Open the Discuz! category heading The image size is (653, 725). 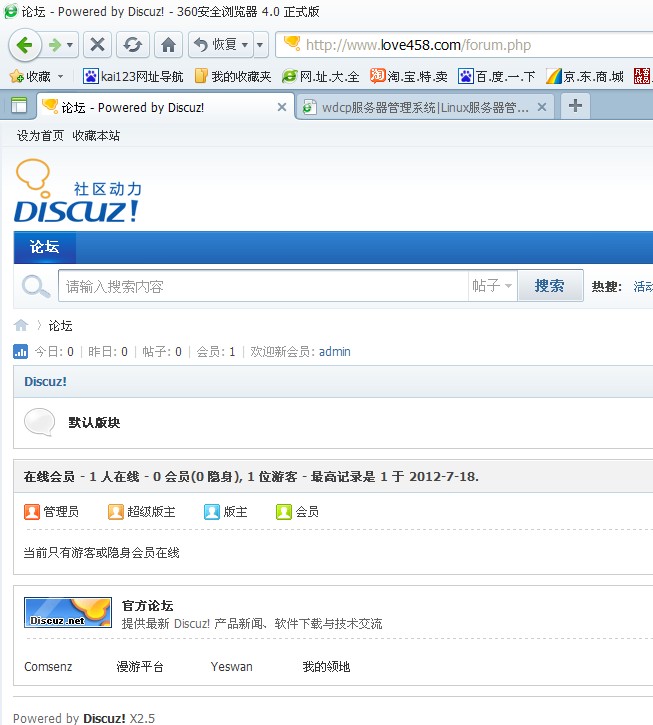(45, 381)
